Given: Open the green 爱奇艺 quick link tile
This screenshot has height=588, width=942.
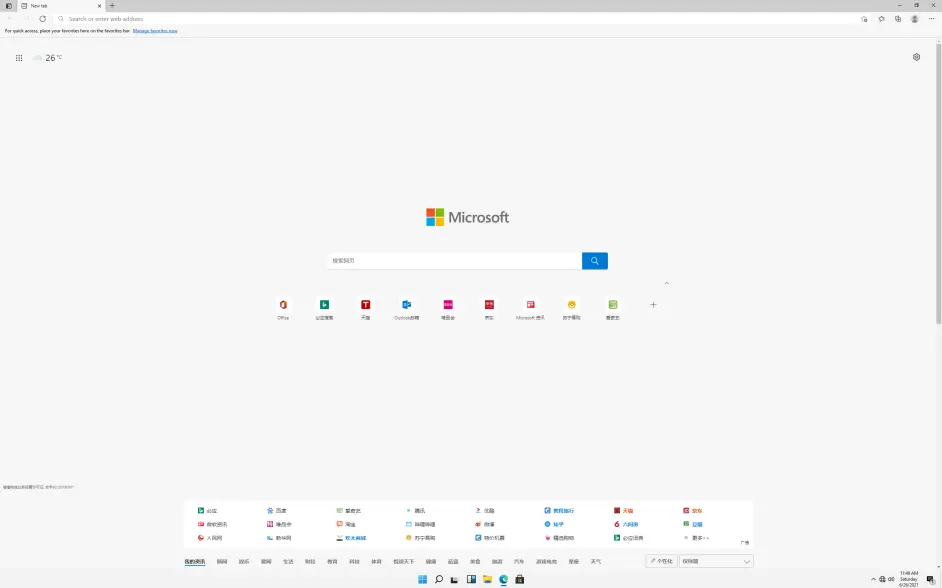Looking at the screenshot, I should (x=613, y=309).
